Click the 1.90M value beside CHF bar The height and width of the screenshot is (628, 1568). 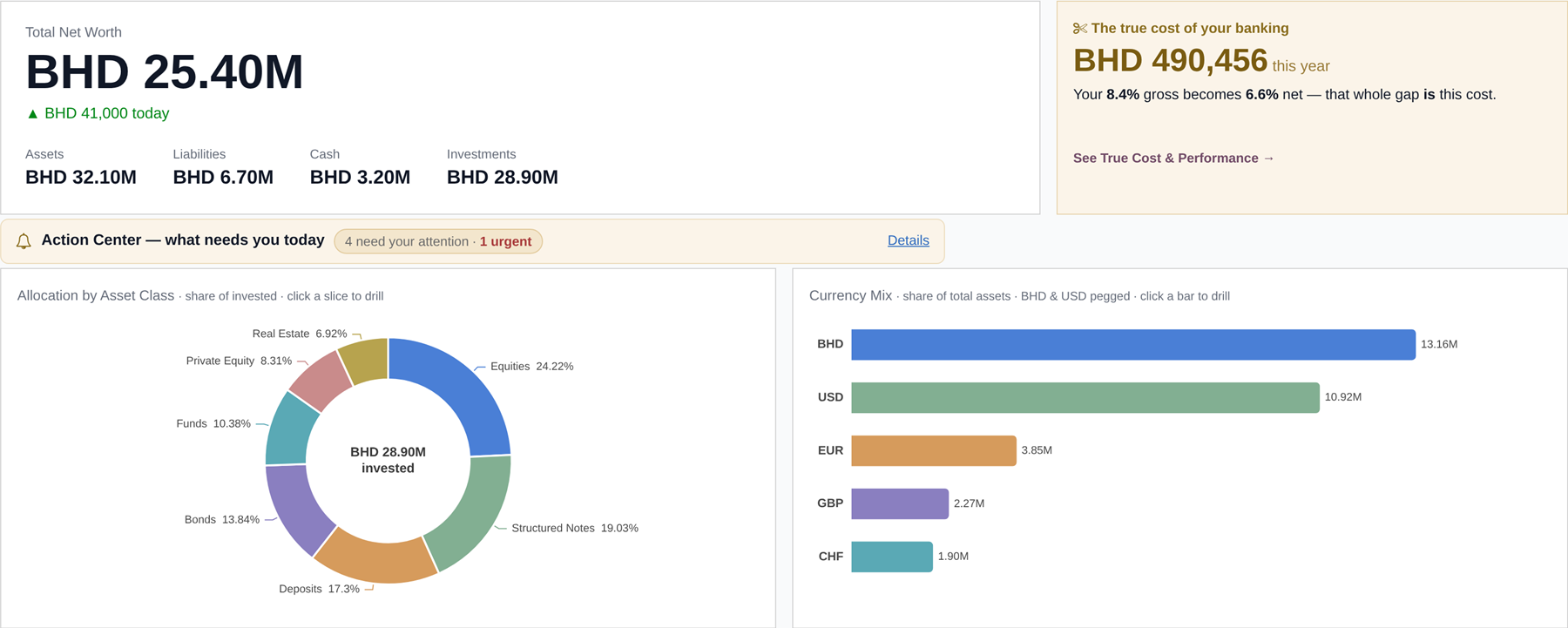[x=953, y=557]
